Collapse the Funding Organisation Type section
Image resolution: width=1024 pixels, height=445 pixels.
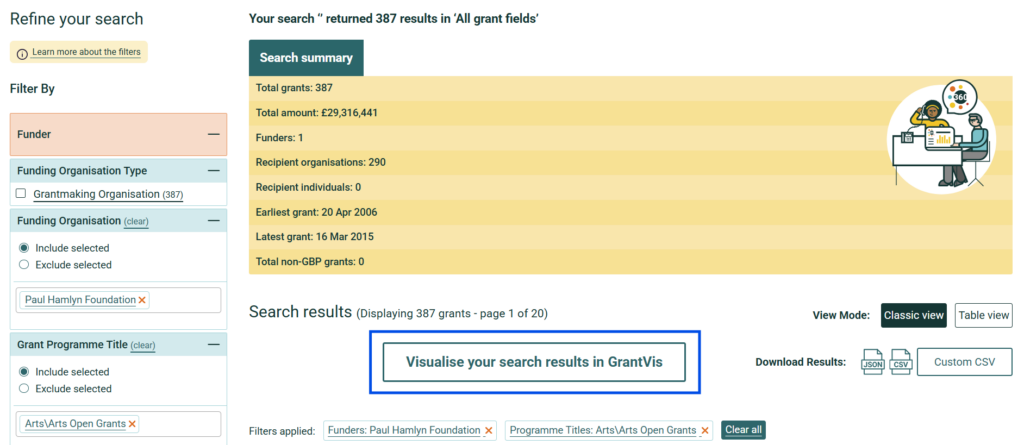(x=213, y=171)
